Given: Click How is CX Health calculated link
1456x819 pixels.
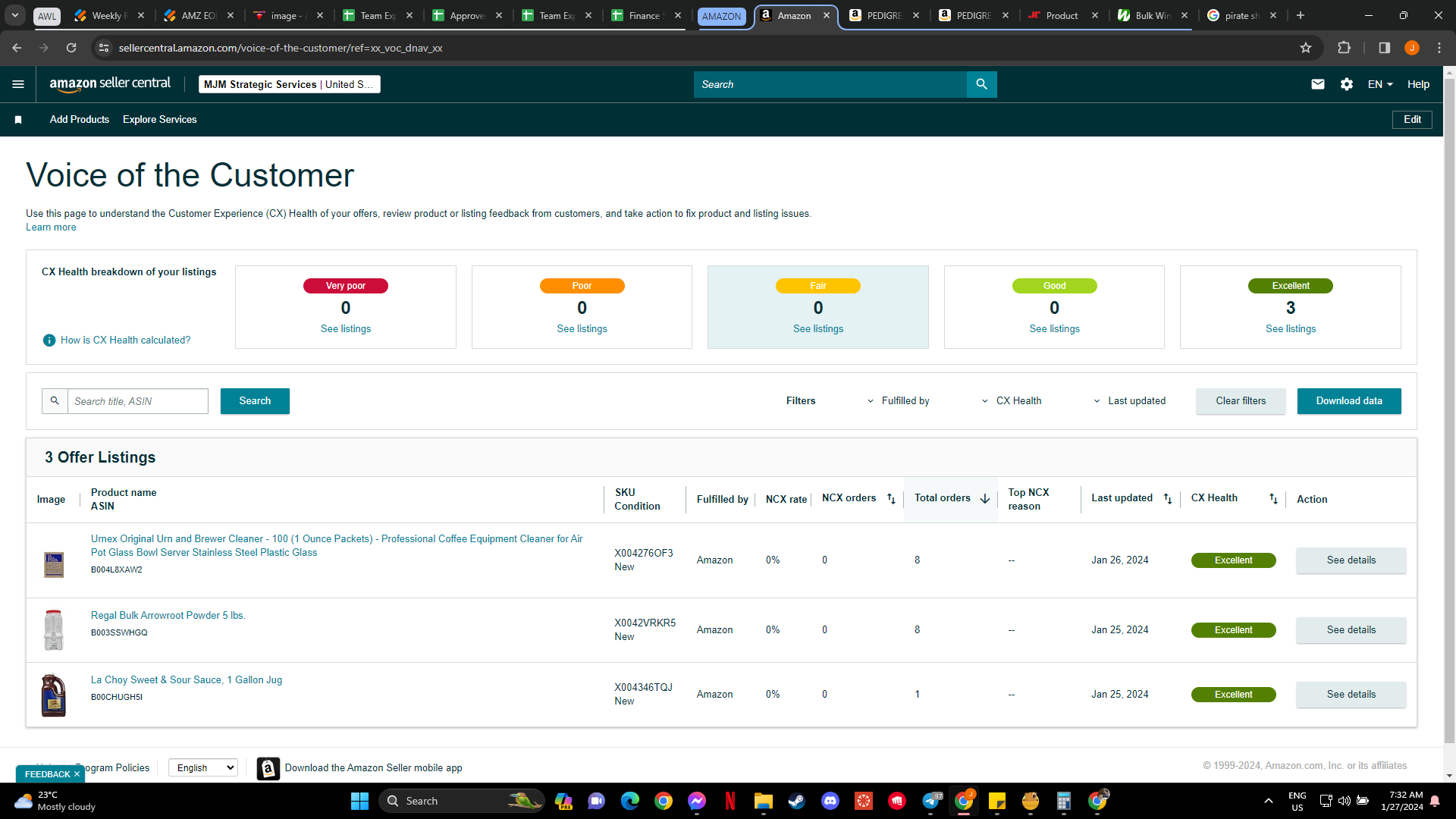Looking at the screenshot, I should tap(126, 340).
